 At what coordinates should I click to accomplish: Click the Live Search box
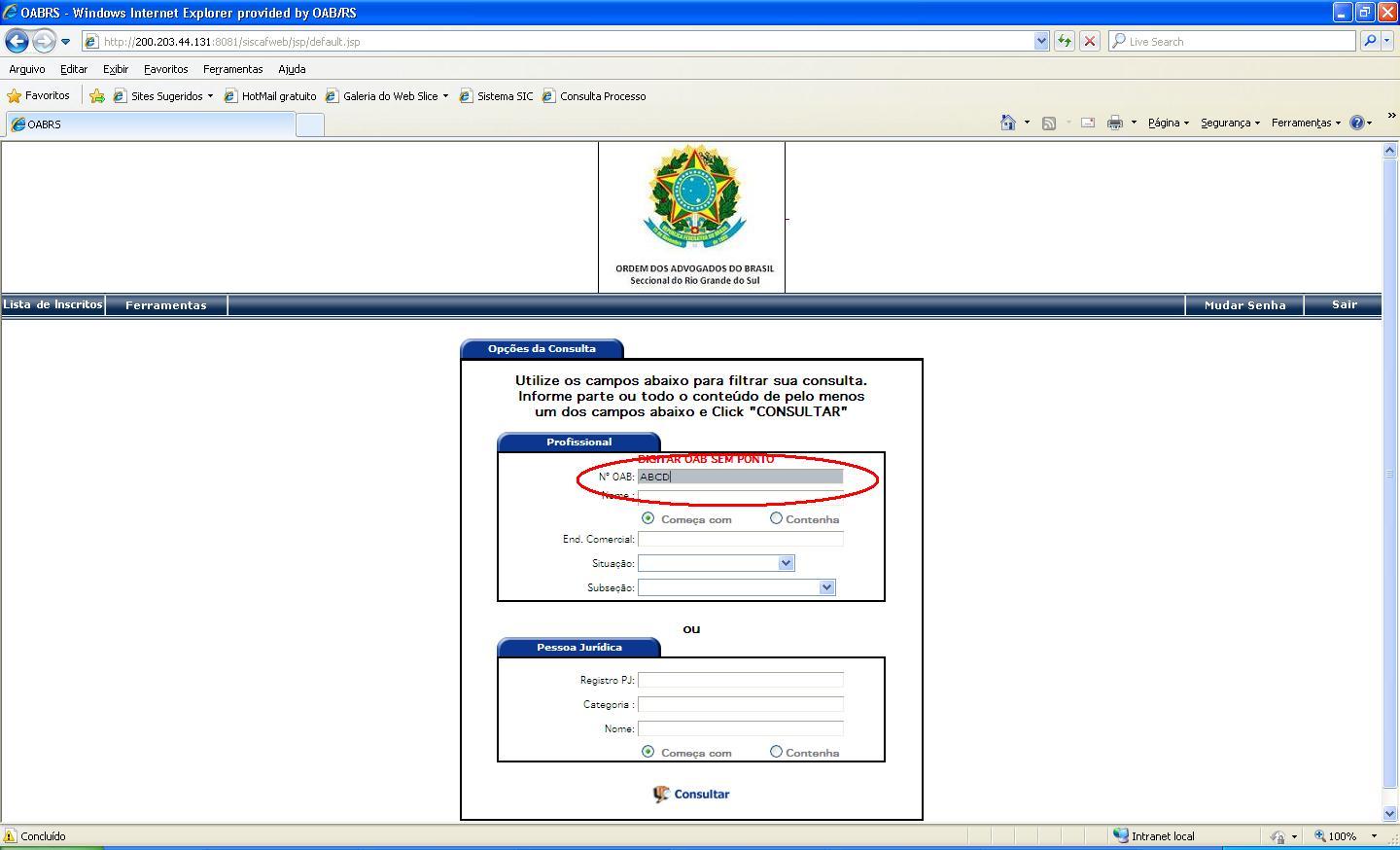click(x=1232, y=42)
